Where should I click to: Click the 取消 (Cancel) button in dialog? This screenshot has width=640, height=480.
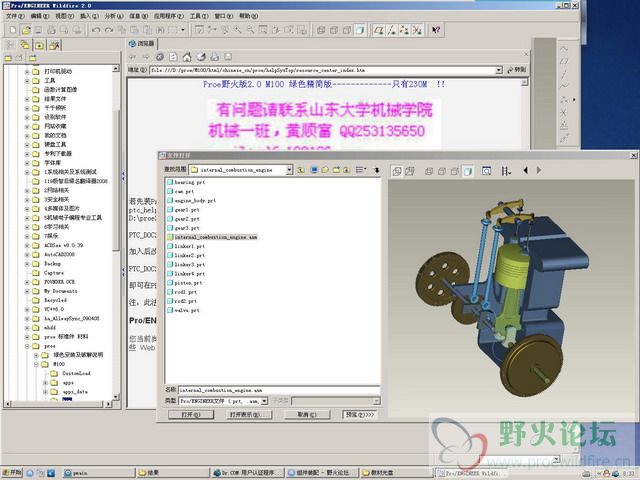(x=307, y=414)
